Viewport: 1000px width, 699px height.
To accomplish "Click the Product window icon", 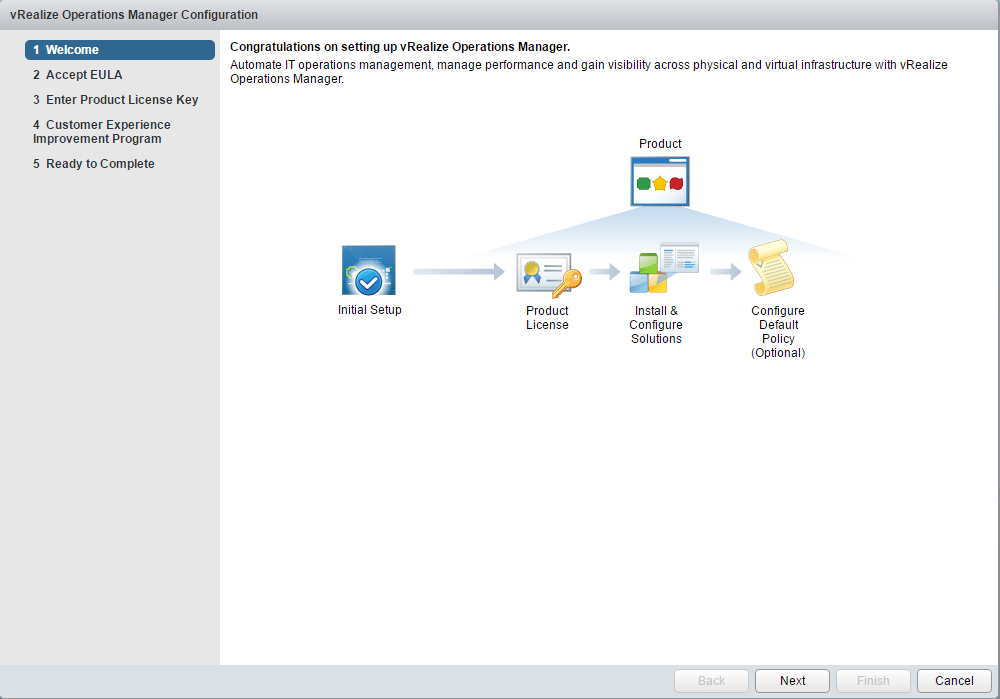I will [660, 182].
